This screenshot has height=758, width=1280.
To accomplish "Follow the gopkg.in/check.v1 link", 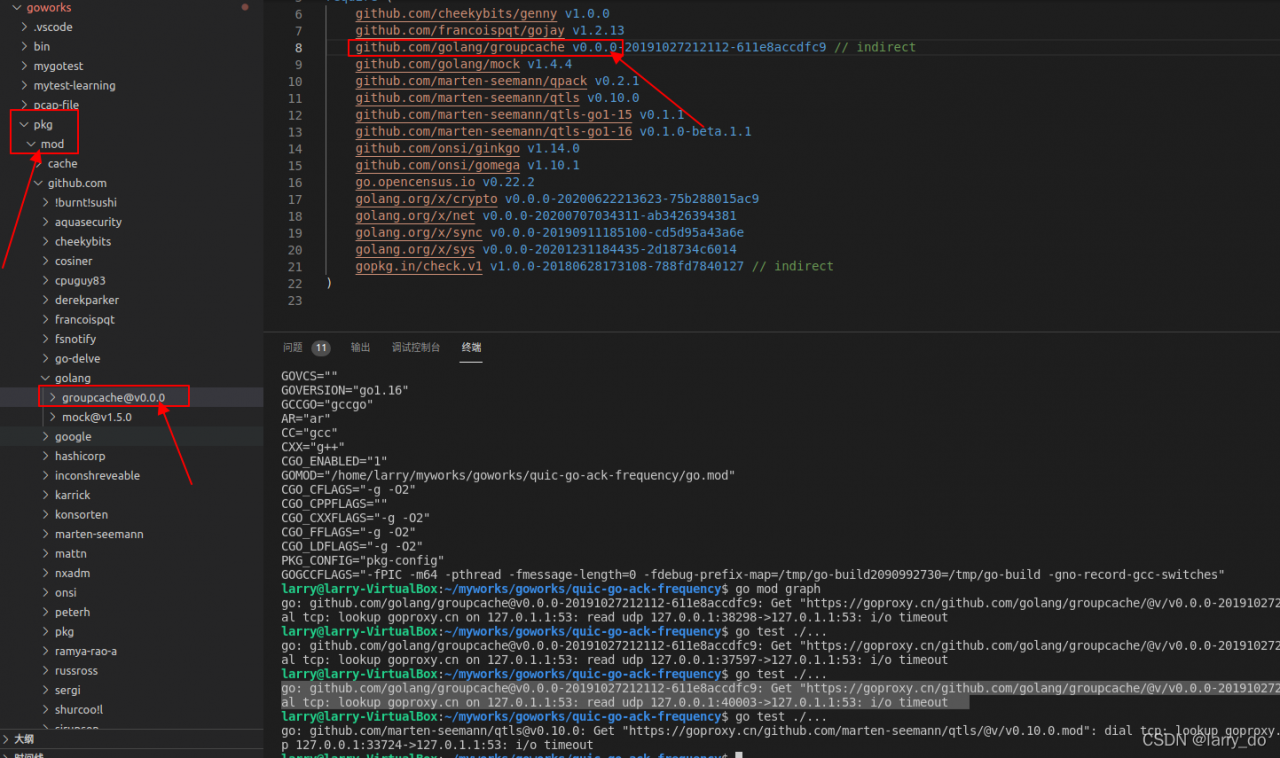I will pos(418,267).
